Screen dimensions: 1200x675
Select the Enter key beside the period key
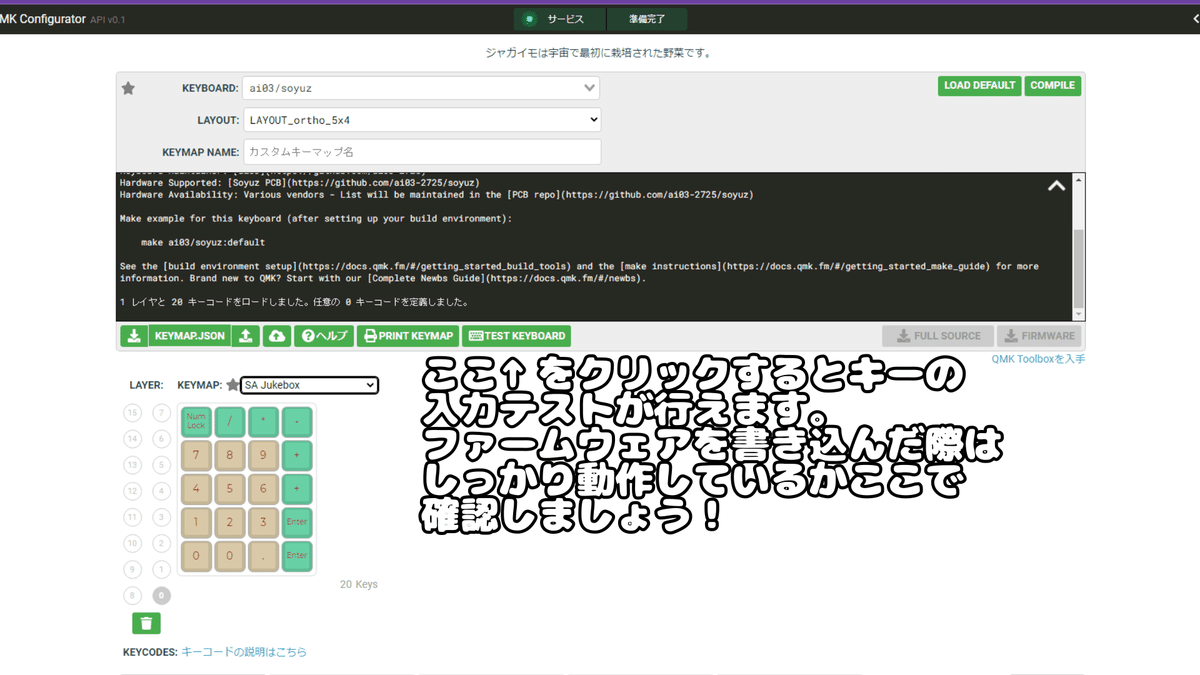pyautogui.click(x=297, y=556)
